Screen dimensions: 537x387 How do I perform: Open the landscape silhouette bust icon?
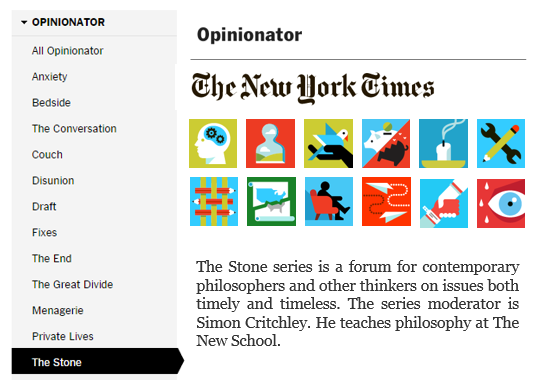271,143
